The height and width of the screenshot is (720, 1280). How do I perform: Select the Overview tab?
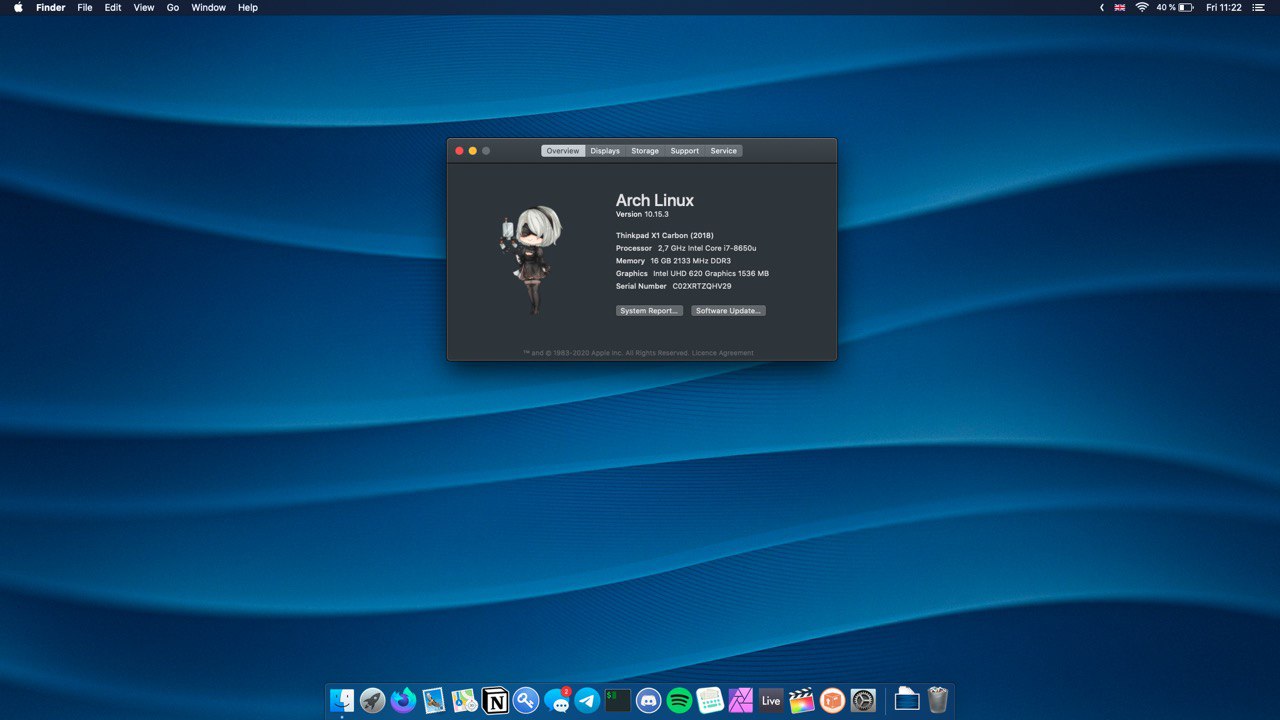pyautogui.click(x=563, y=151)
